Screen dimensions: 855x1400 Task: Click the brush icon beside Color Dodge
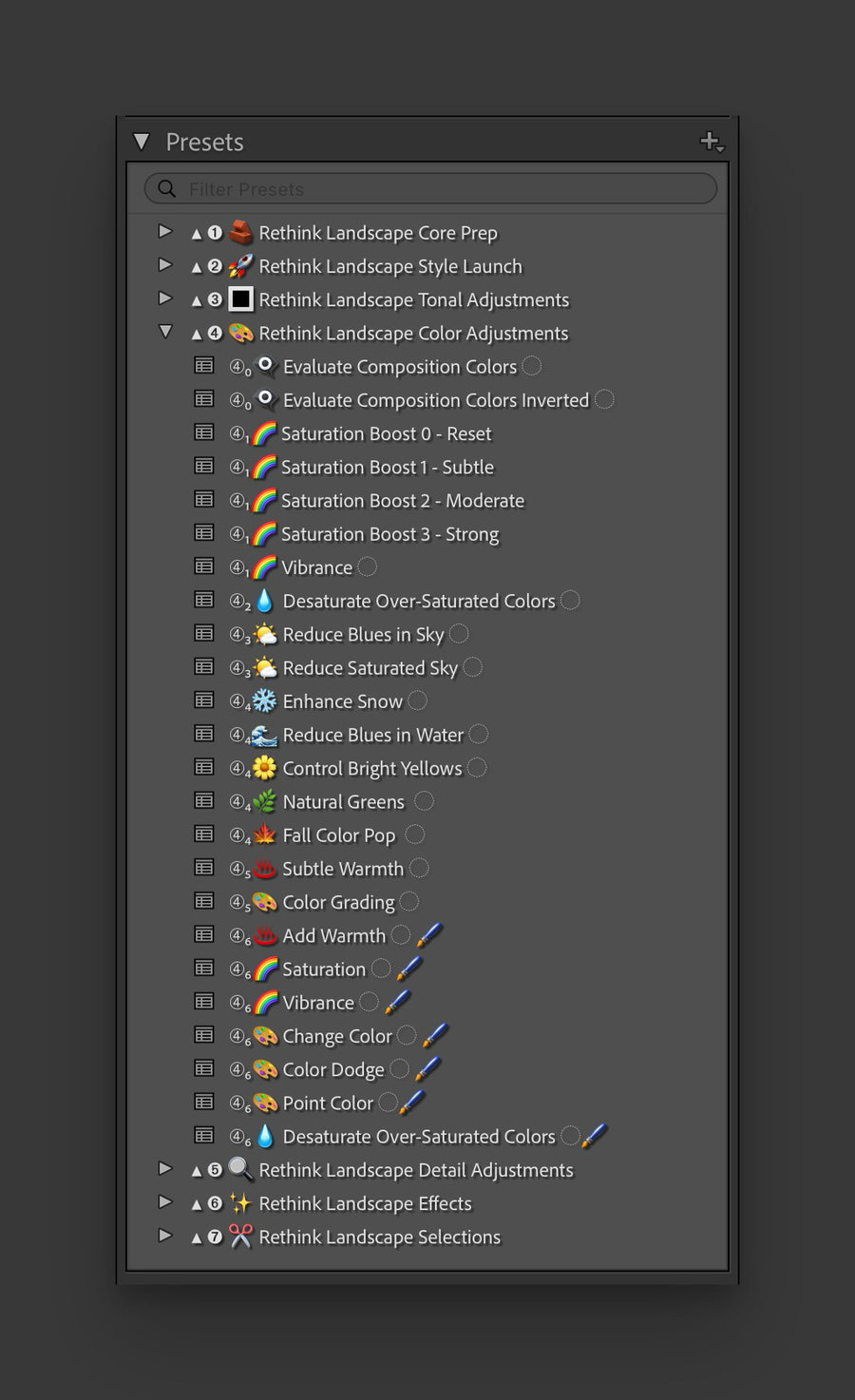point(427,1069)
